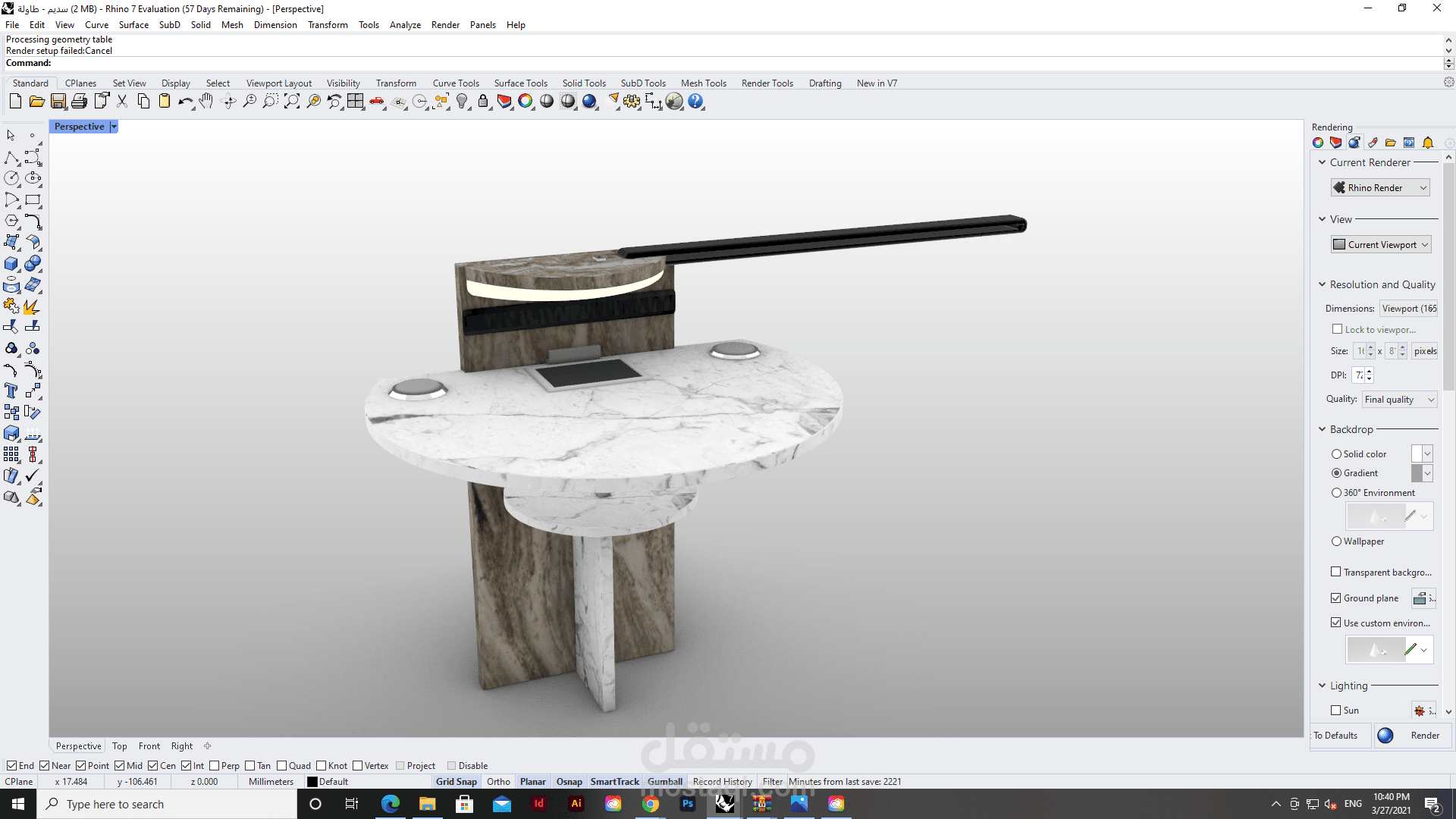Enable the Perp osnap checkbox
This screenshot has width=1456, height=819.
pos(215,766)
